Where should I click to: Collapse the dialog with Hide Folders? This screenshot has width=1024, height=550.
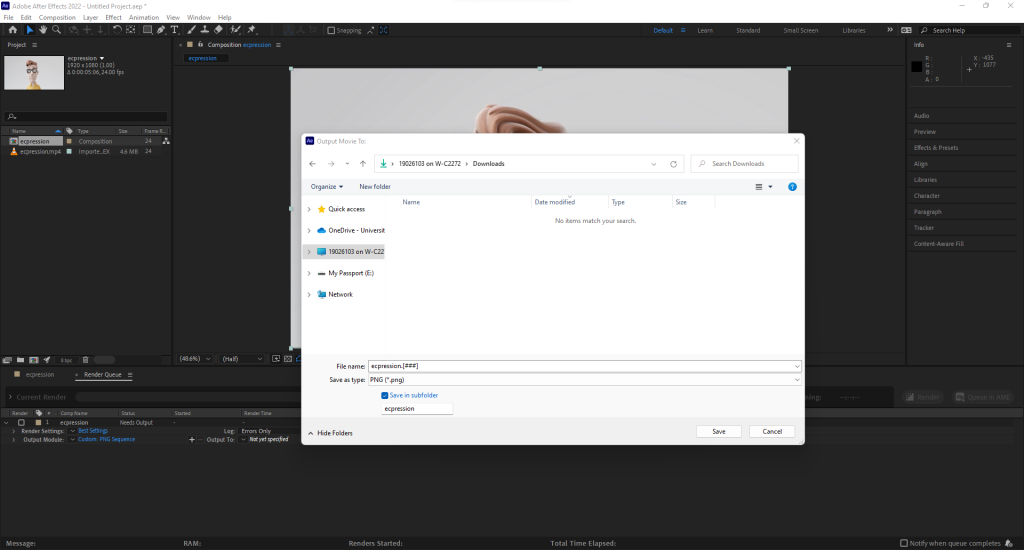point(330,433)
